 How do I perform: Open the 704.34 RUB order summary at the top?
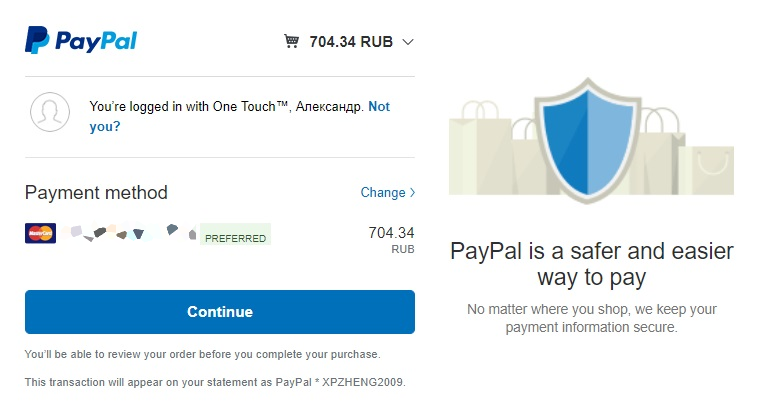click(350, 42)
